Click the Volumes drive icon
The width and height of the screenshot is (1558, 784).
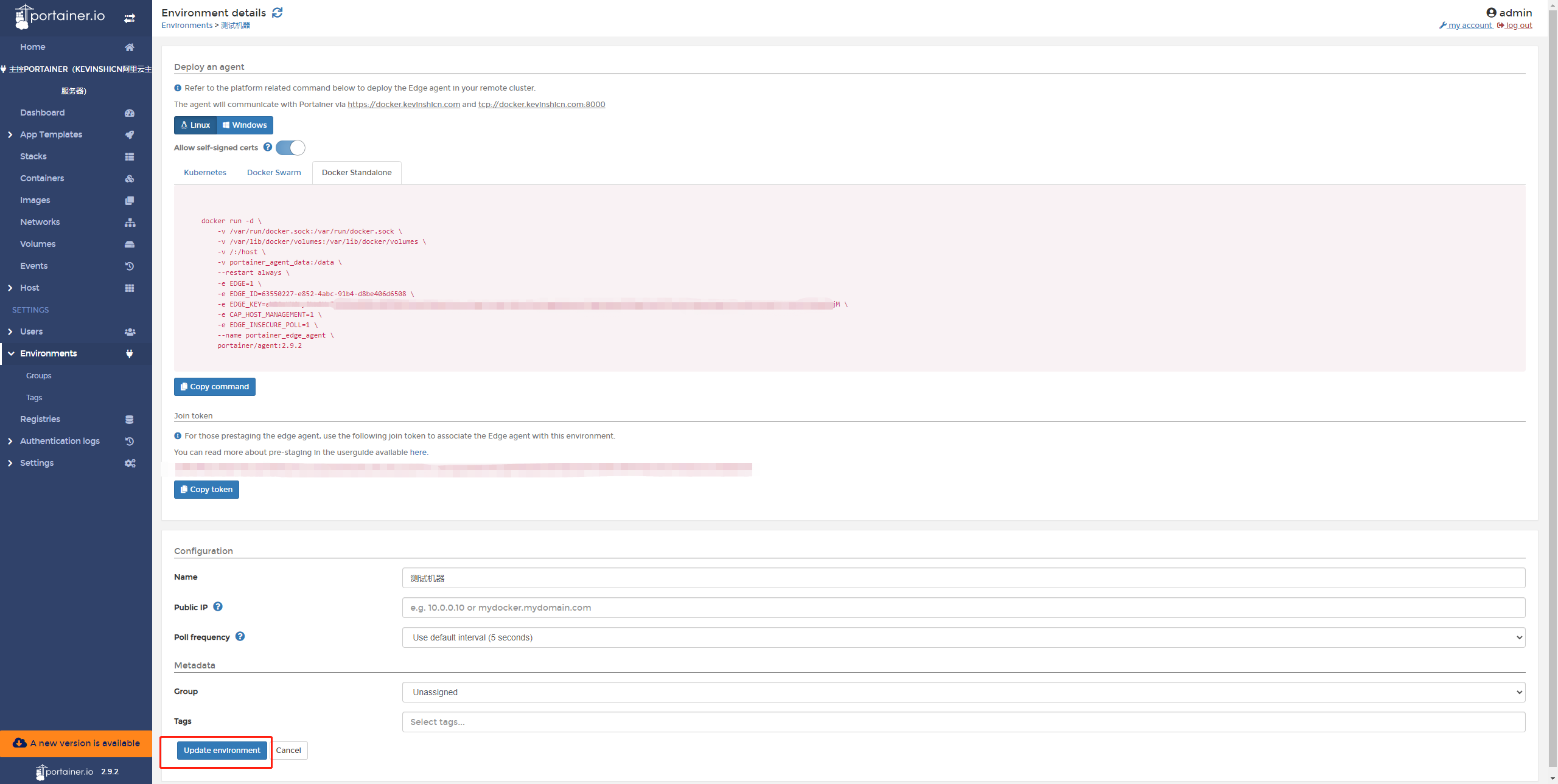tap(130, 244)
